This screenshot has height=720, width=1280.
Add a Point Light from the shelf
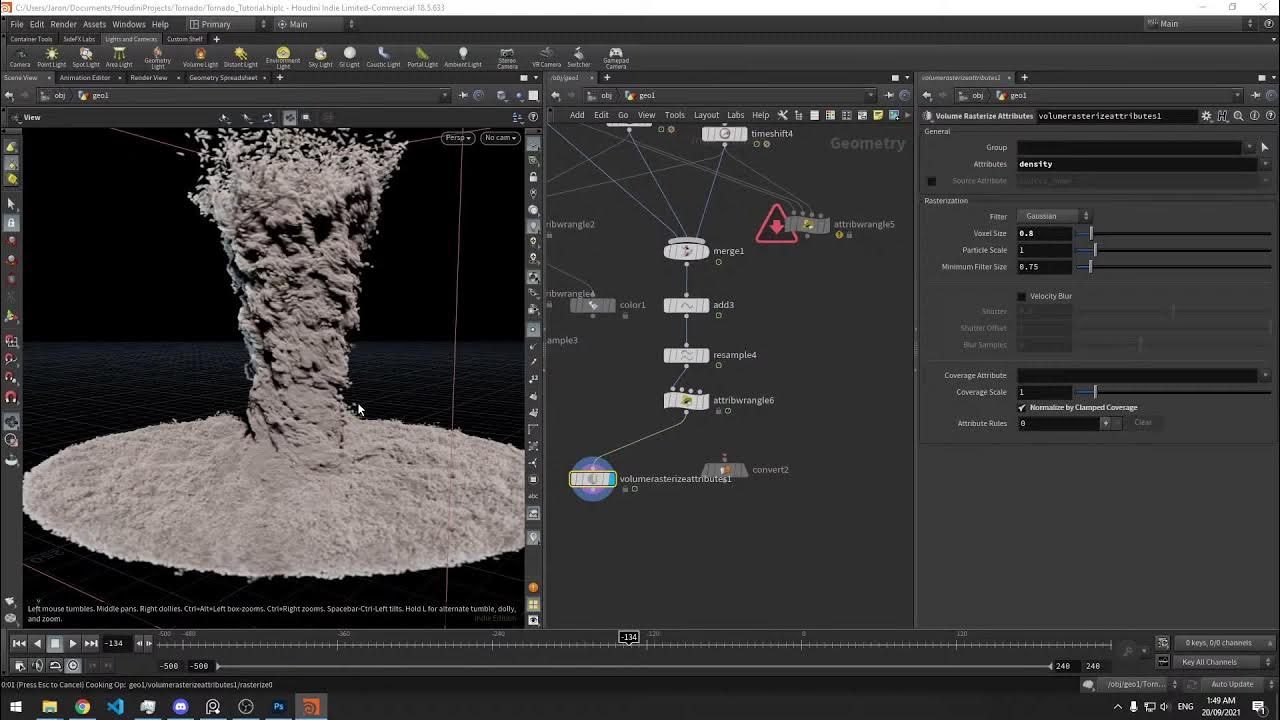pos(51,56)
